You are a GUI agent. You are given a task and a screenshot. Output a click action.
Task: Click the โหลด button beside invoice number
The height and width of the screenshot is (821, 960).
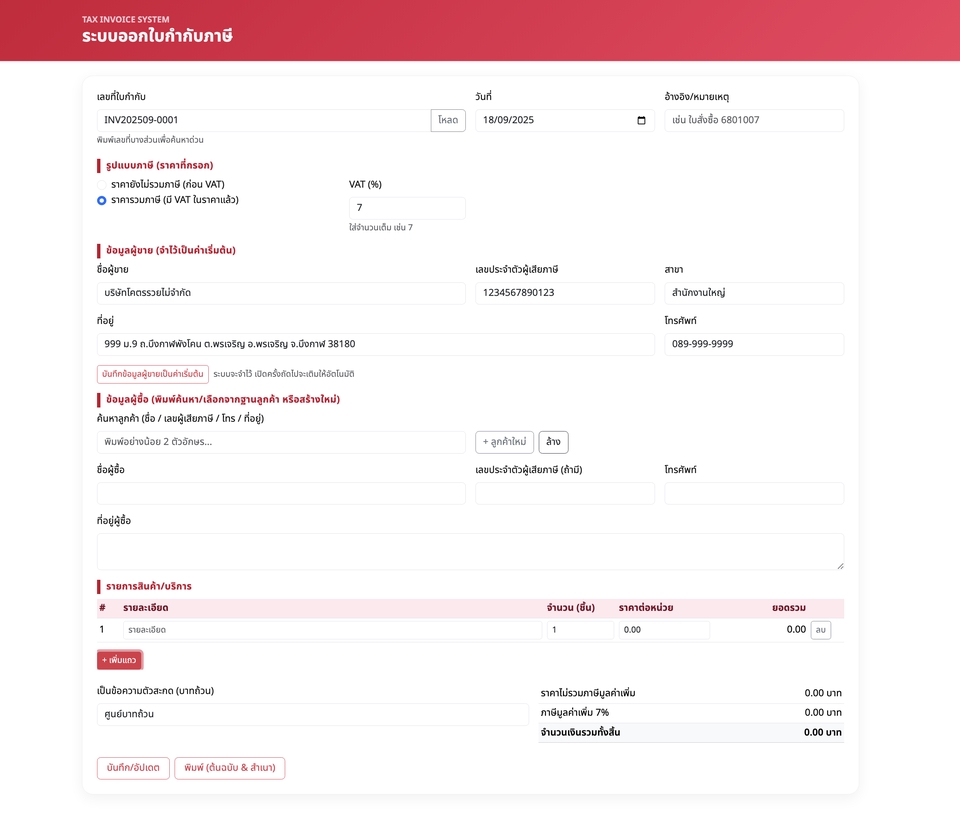[x=448, y=120]
